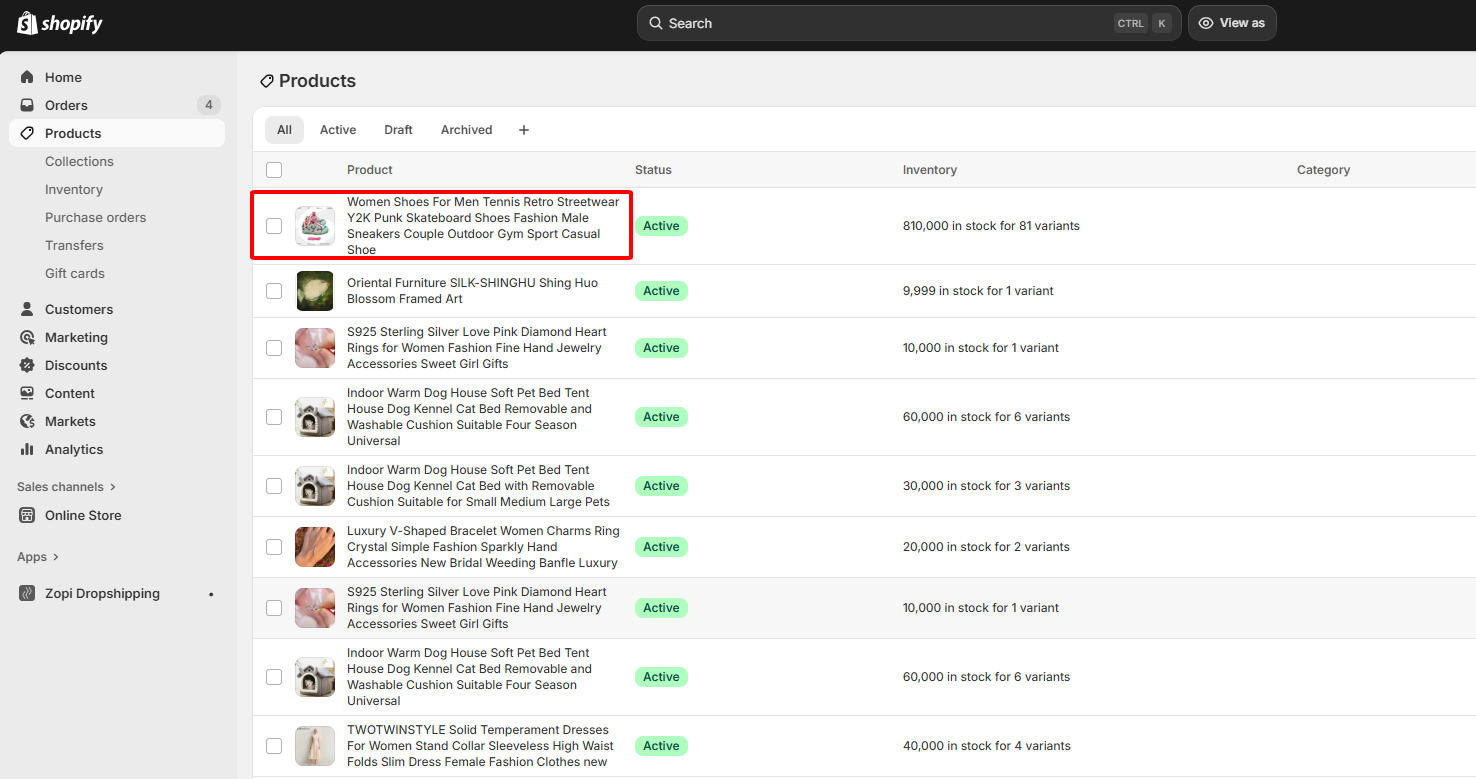Open Home via its house icon
This screenshot has height=779, width=1476.
pyautogui.click(x=27, y=77)
